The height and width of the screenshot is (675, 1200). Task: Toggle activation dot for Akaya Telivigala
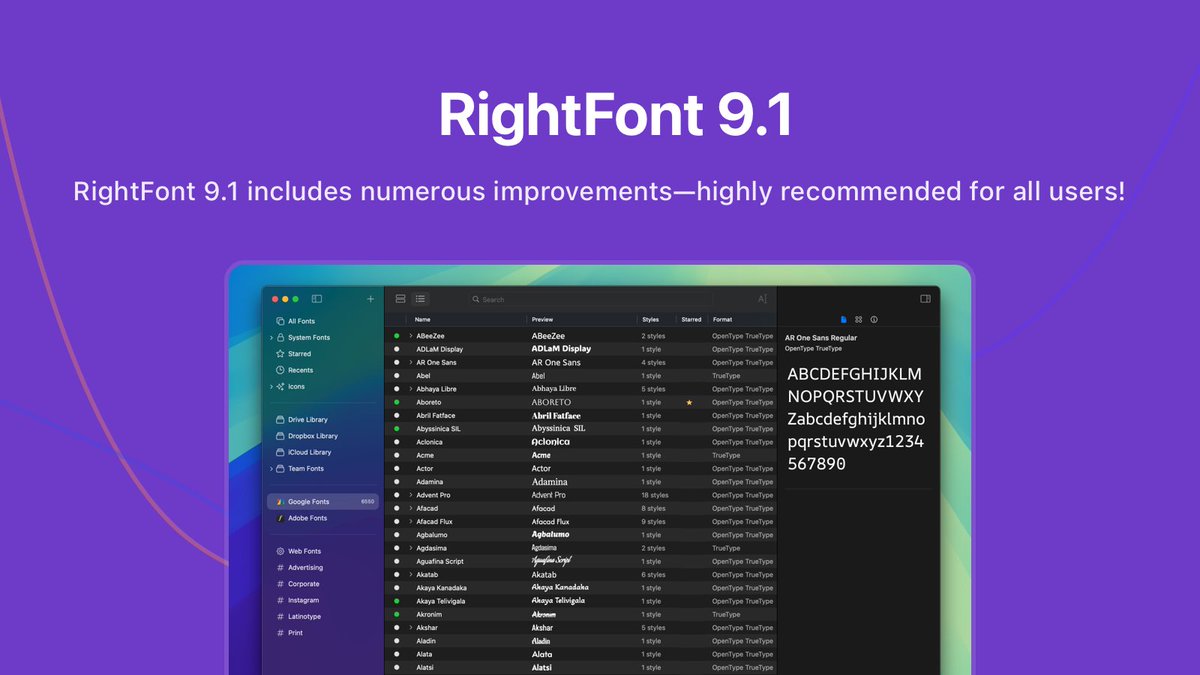click(396, 601)
